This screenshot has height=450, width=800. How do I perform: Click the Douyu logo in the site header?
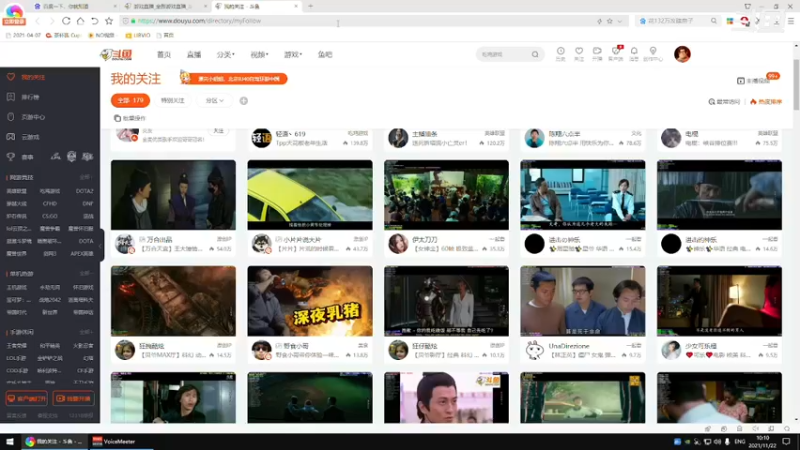click(116, 55)
